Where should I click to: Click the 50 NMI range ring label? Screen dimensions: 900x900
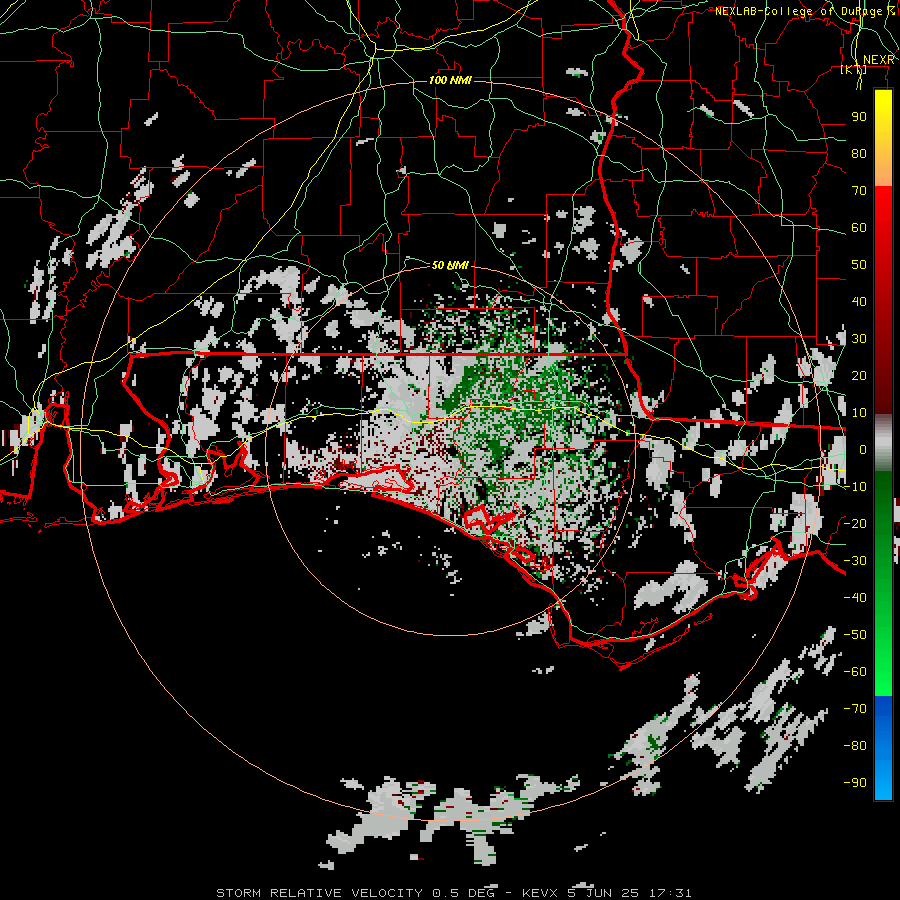point(450,265)
